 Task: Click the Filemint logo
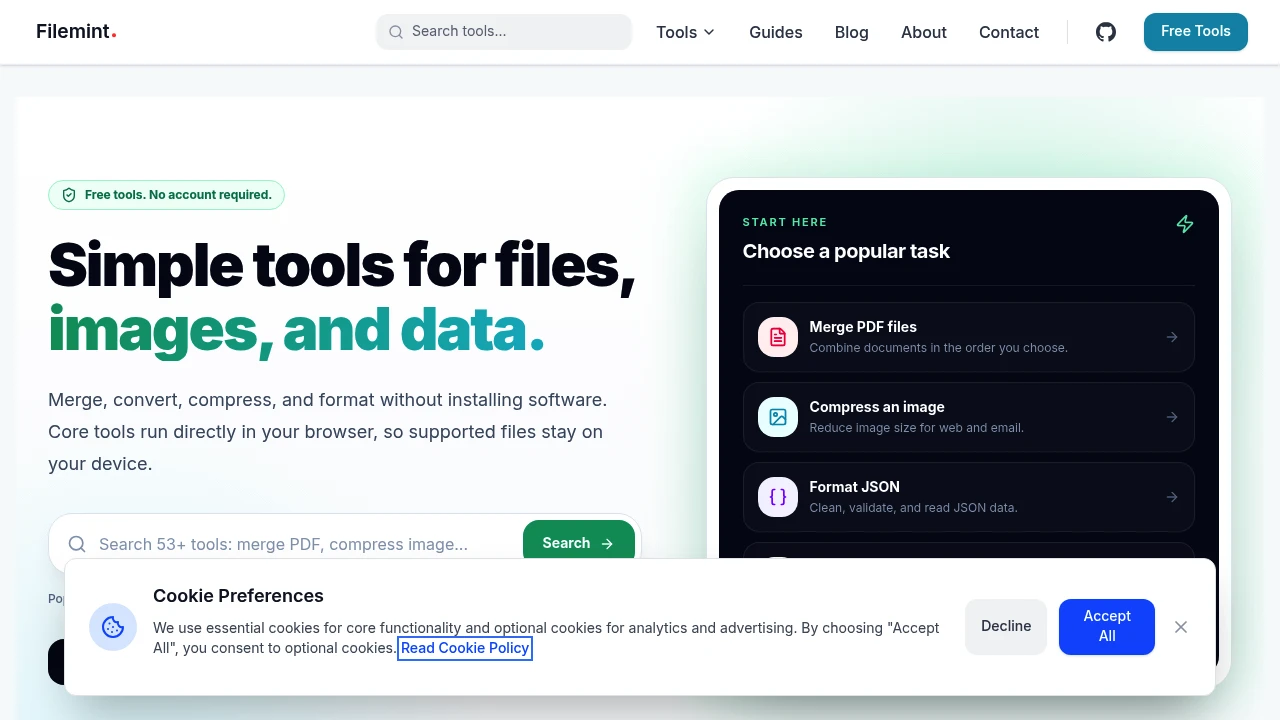tap(76, 31)
